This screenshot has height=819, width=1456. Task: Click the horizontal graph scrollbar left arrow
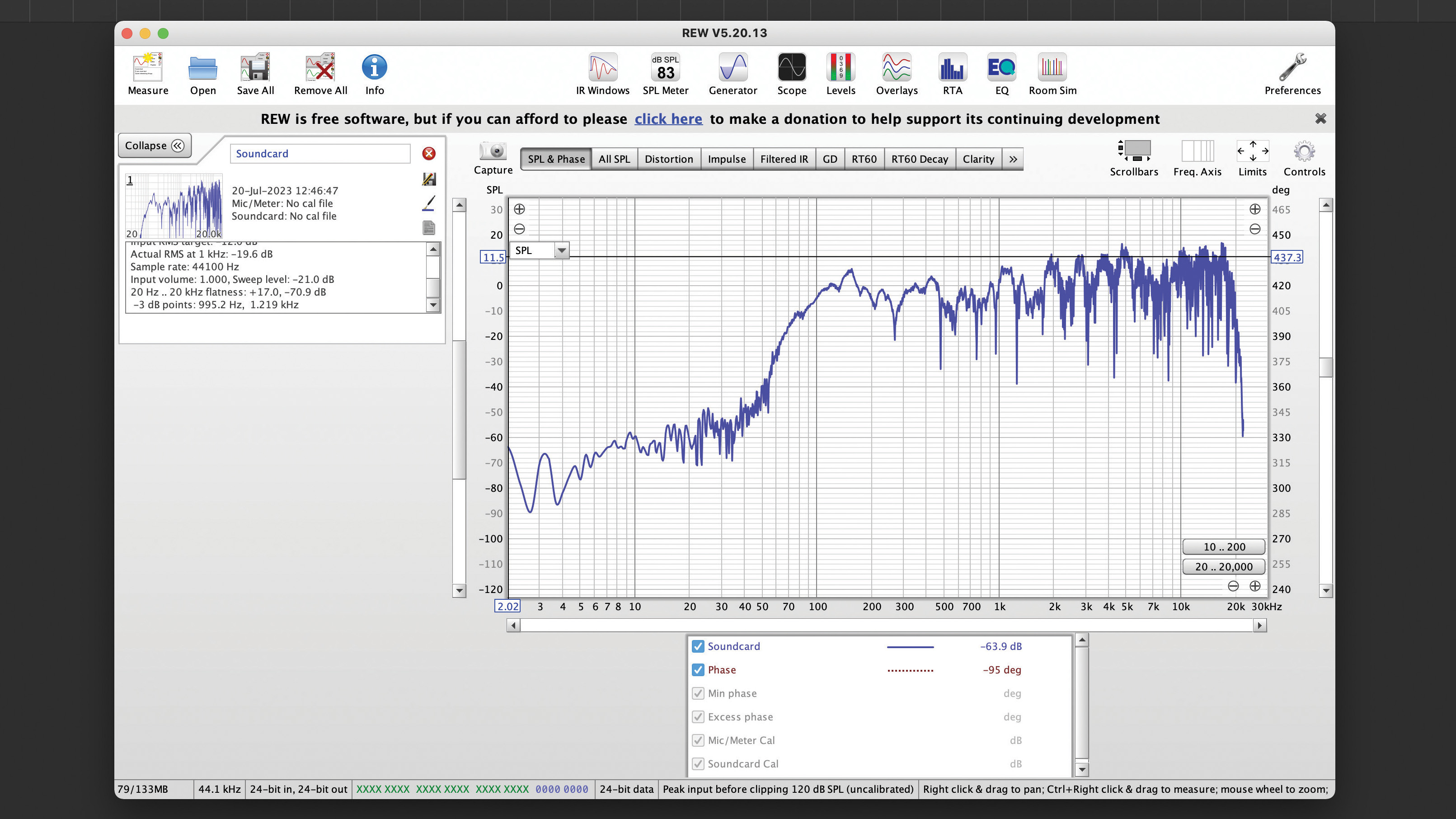513,625
